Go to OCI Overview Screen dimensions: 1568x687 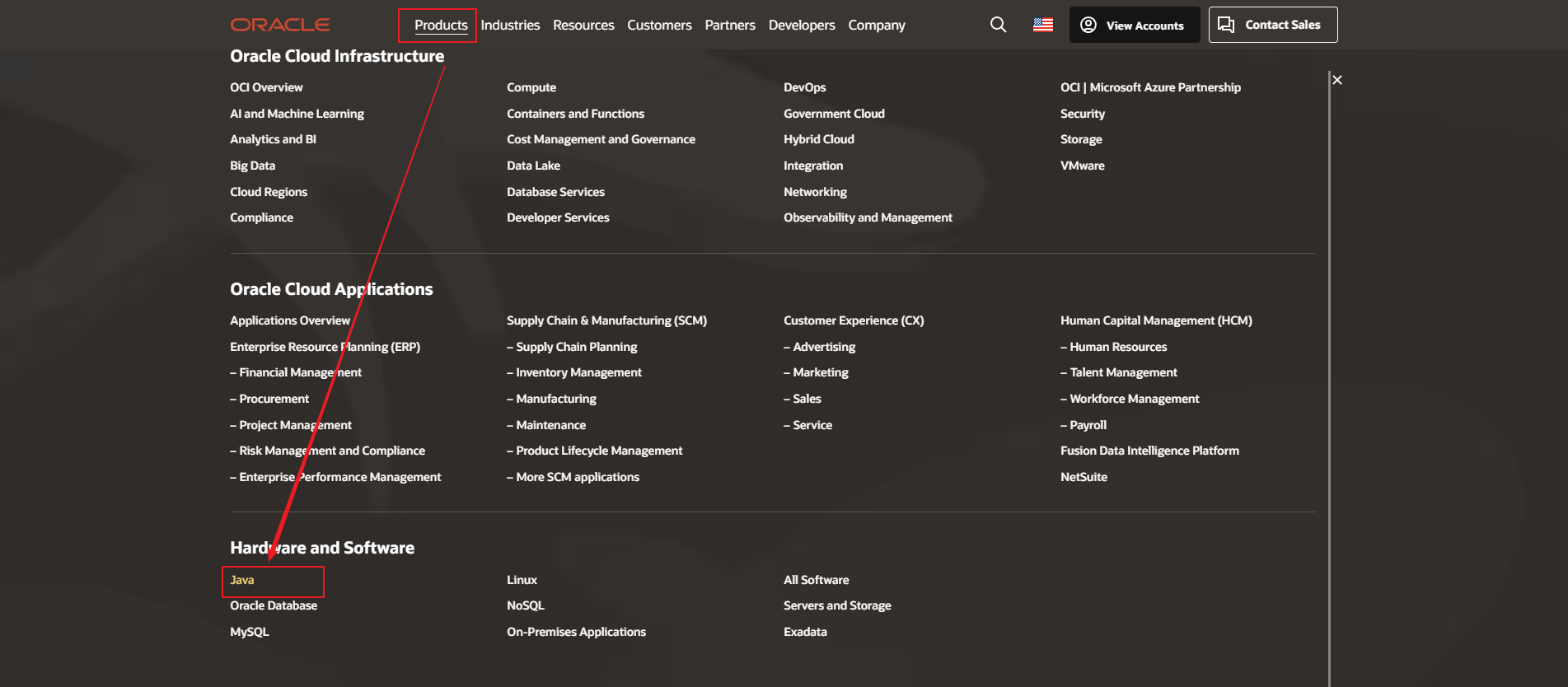tap(266, 87)
